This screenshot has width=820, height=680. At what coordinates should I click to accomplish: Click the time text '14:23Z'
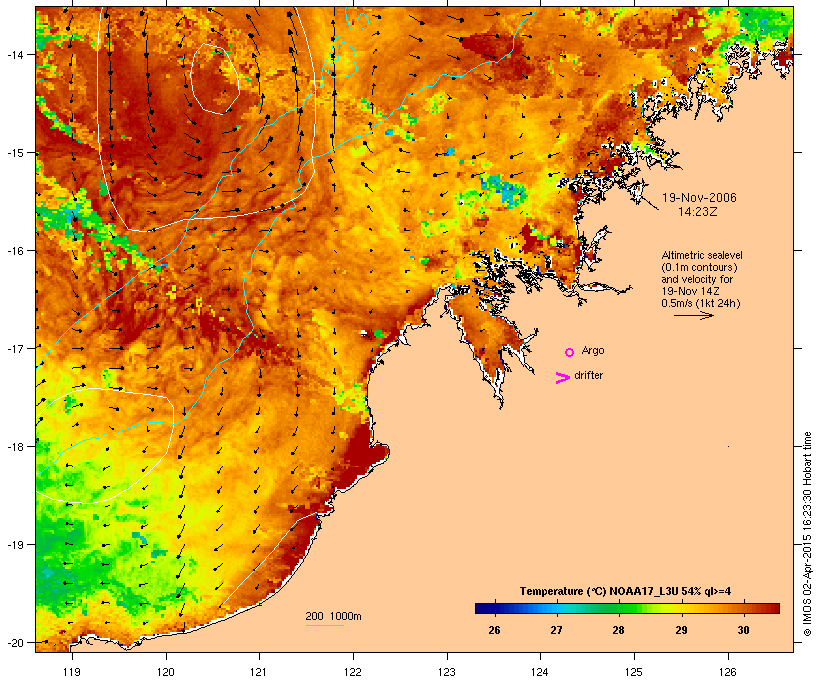coord(698,212)
